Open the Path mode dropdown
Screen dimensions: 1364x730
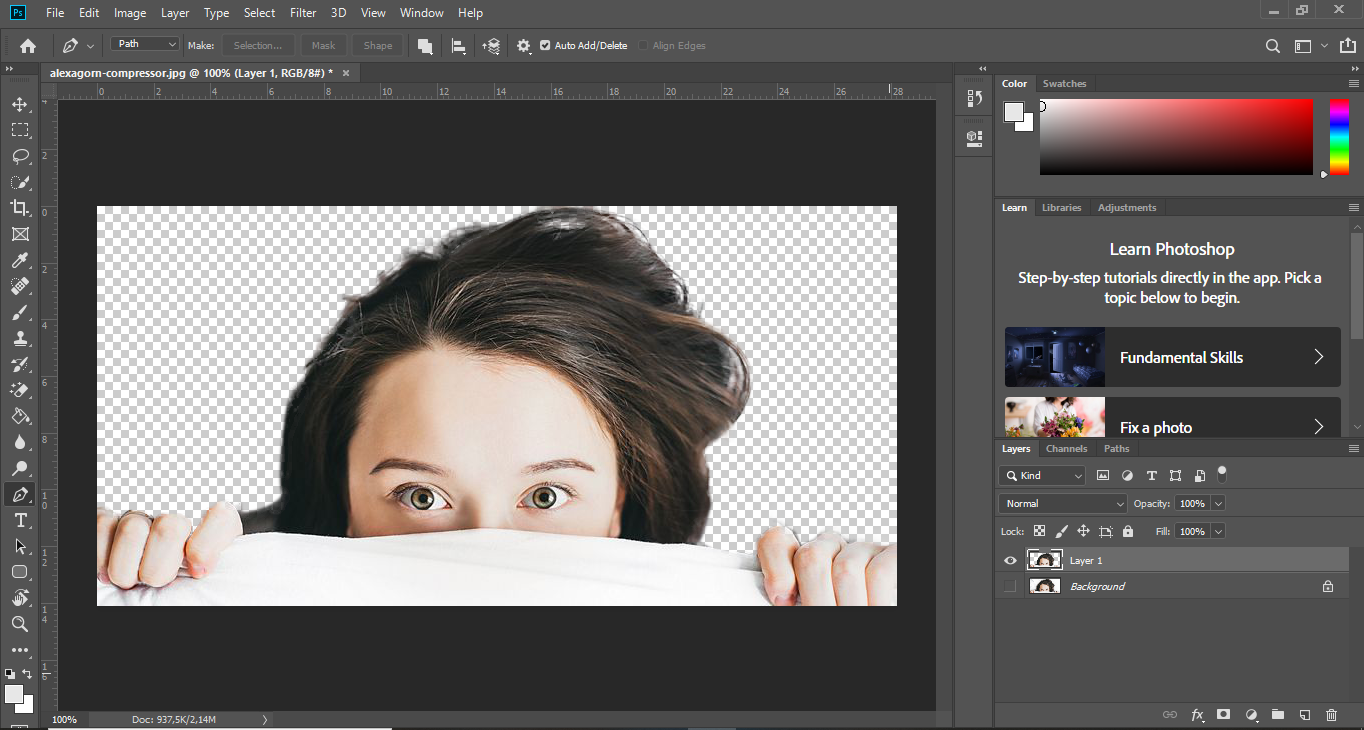145,45
